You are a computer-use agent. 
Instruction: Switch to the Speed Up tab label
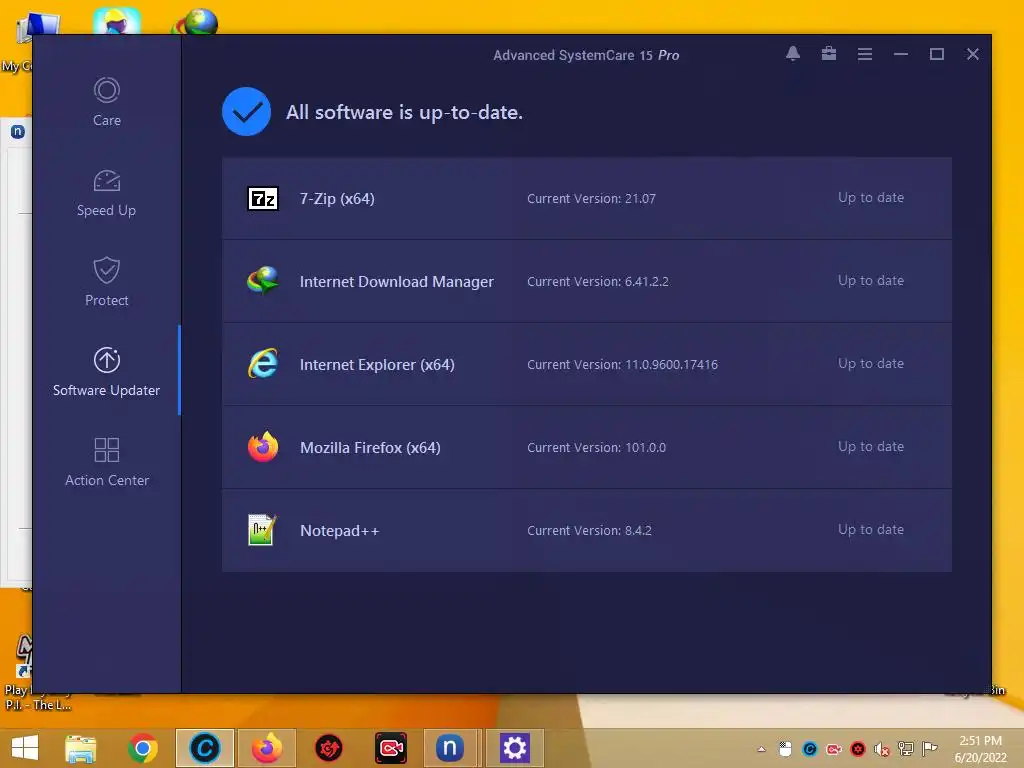click(x=106, y=210)
